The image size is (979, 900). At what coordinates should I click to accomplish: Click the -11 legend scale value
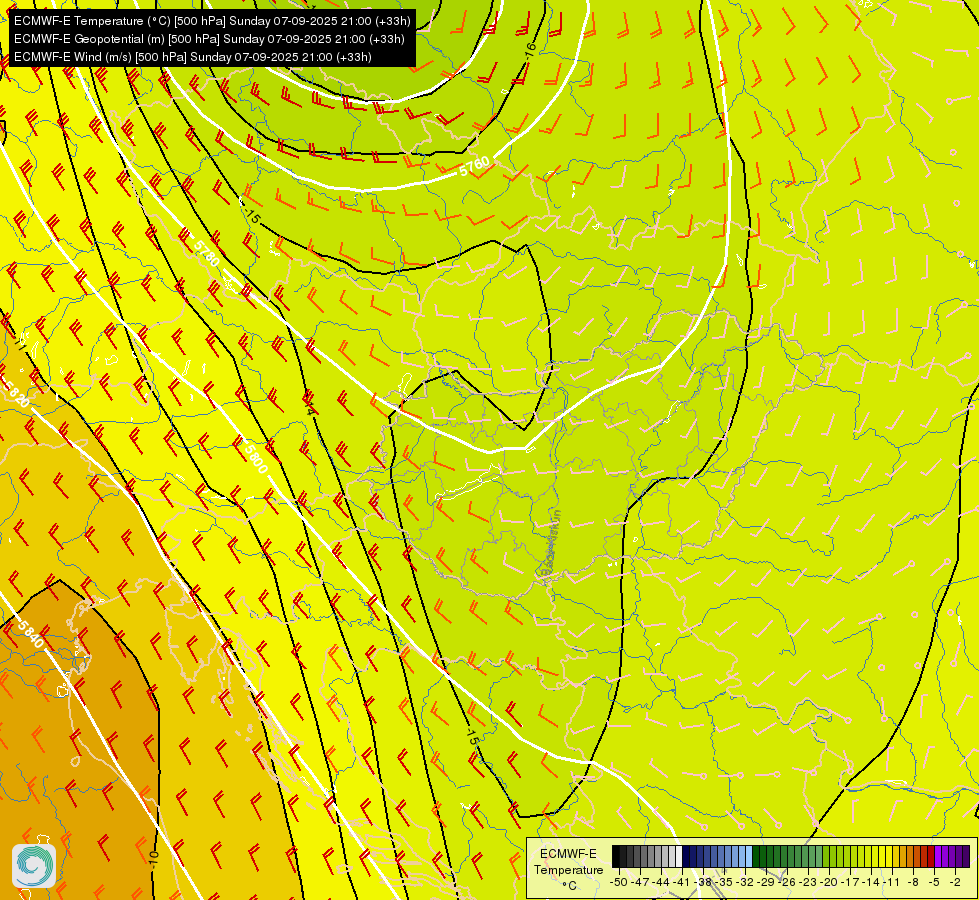893,882
